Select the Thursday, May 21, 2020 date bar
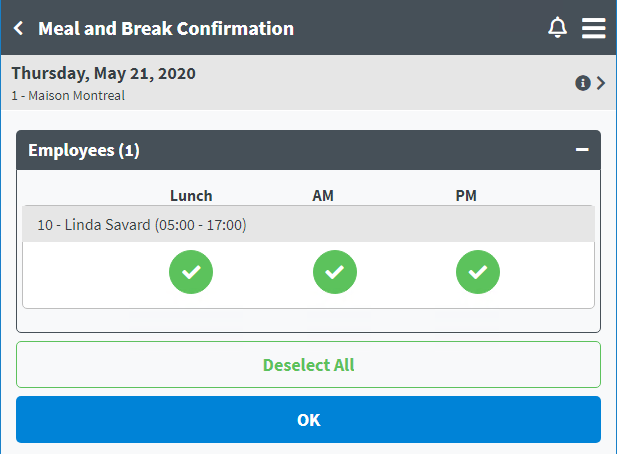Viewport: 617px width, 454px height. 308,83
